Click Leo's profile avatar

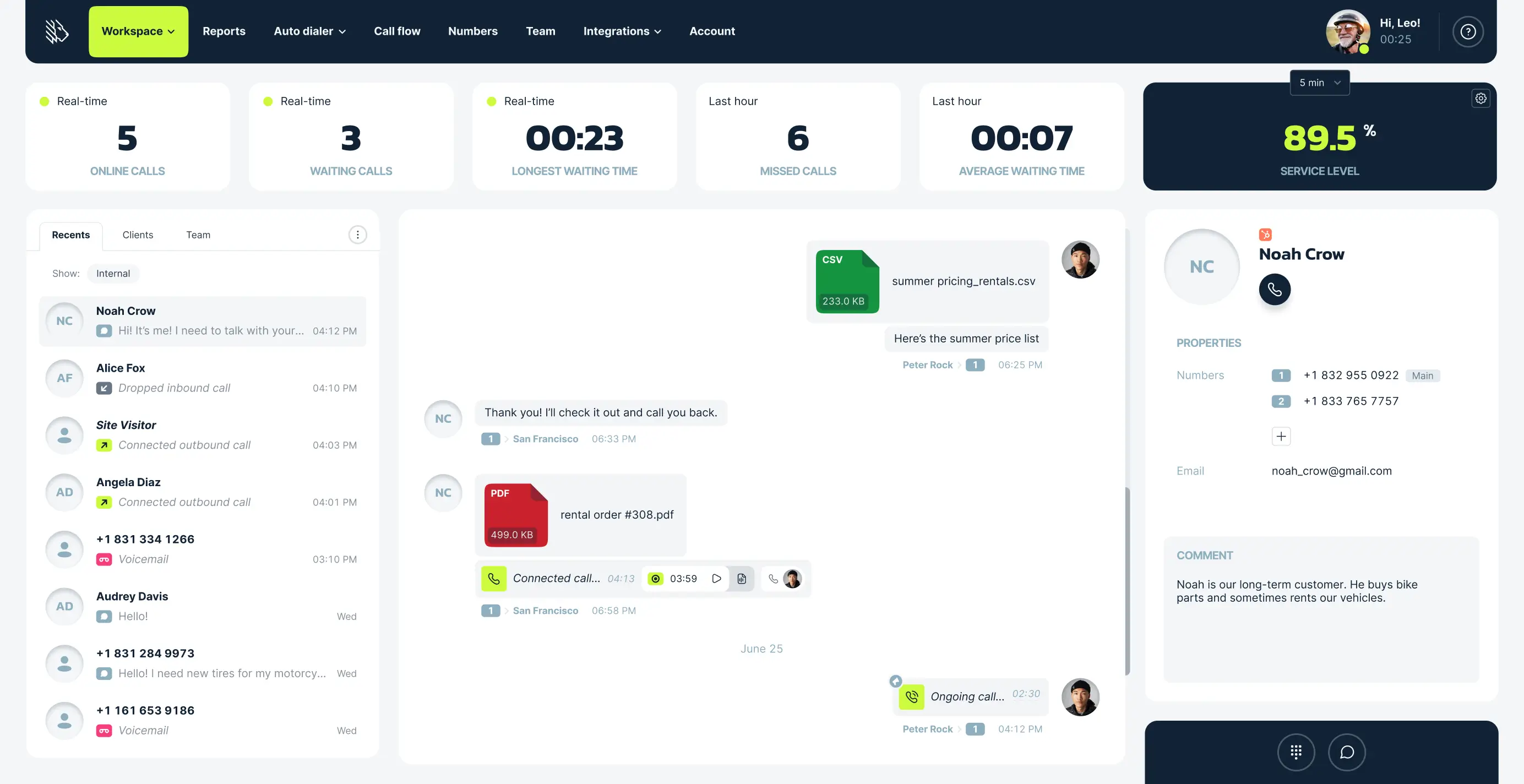tap(1347, 31)
